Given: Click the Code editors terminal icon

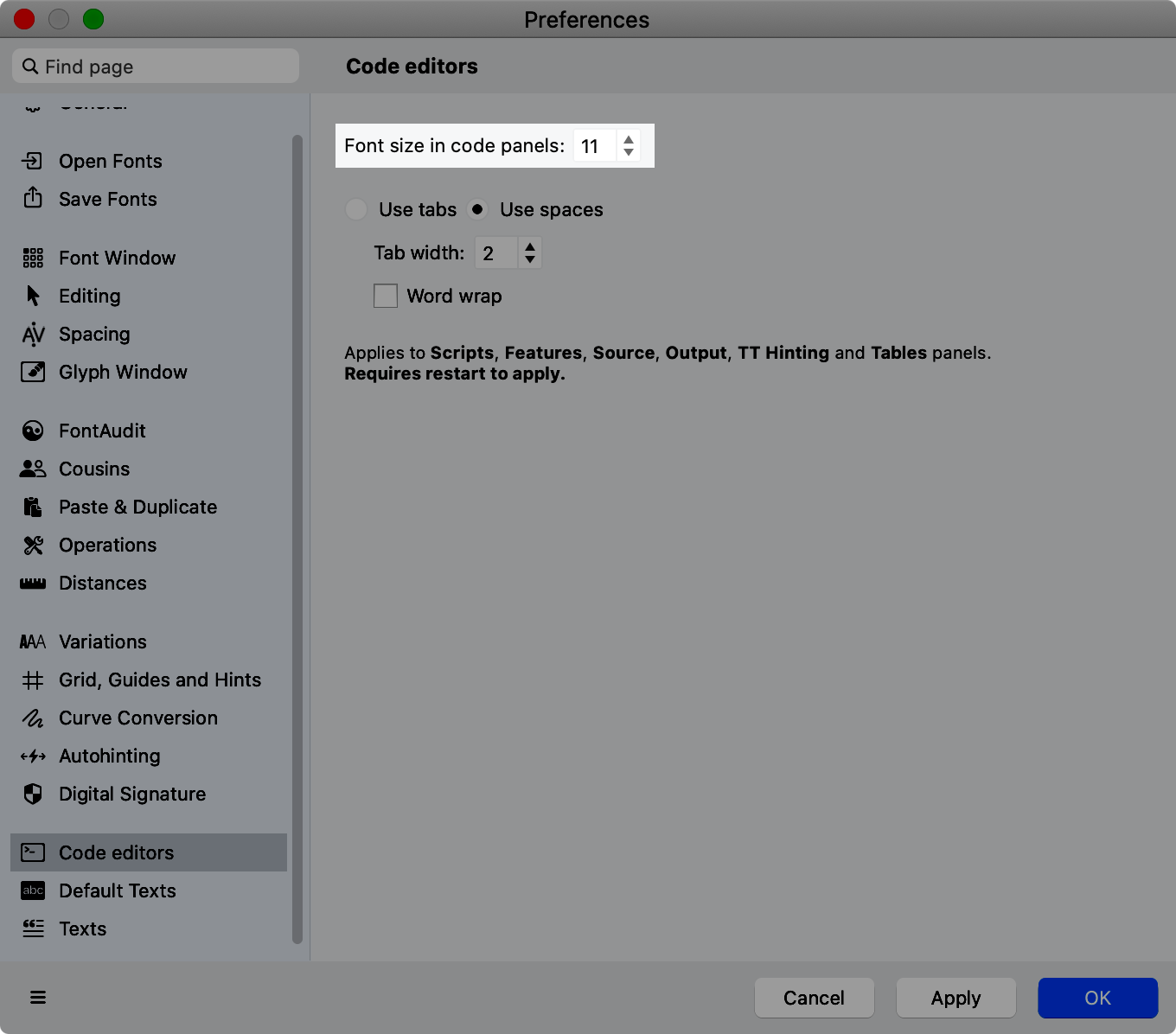Looking at the screenshot, I should point(33,852).
